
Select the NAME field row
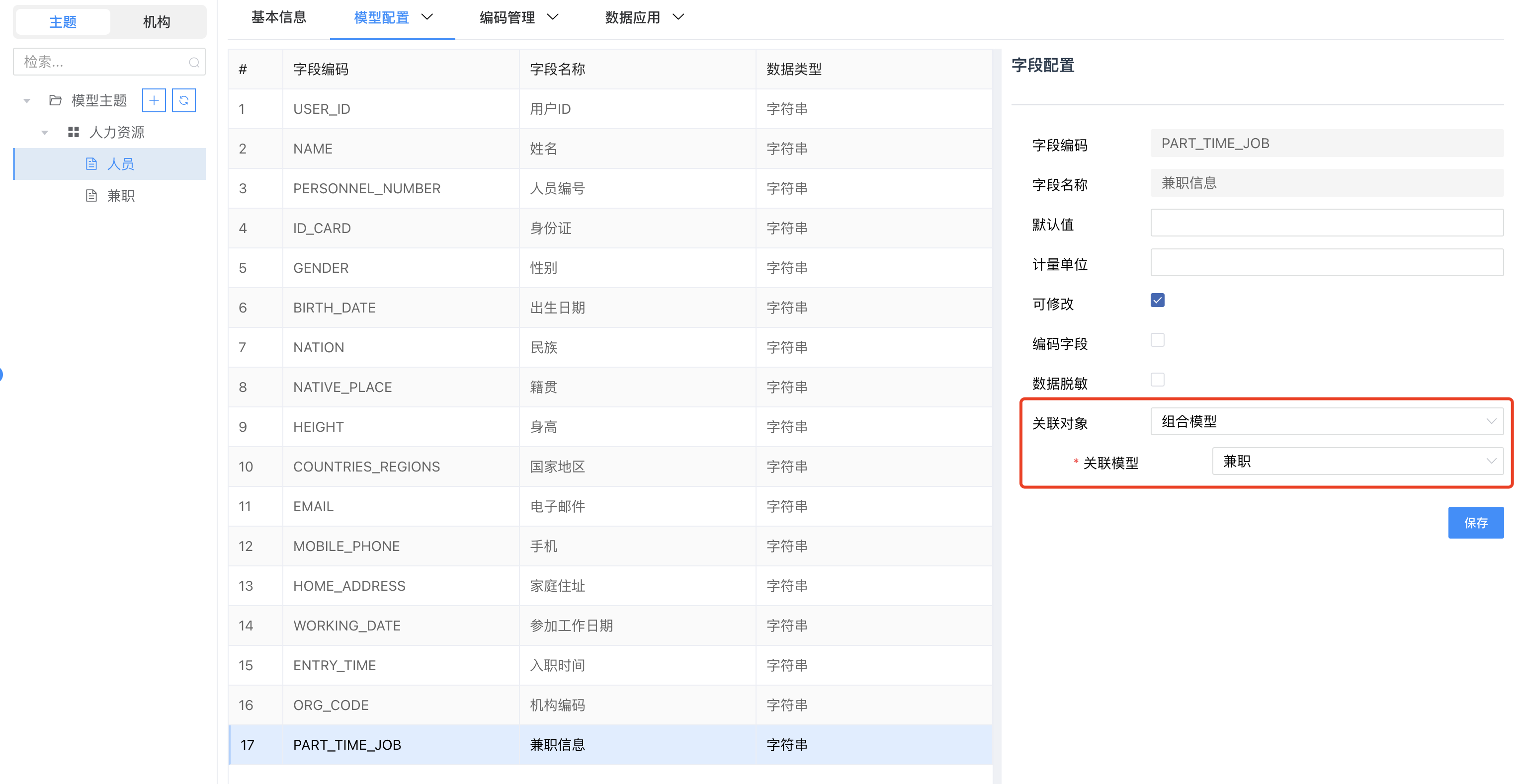[x=610, y=149]
